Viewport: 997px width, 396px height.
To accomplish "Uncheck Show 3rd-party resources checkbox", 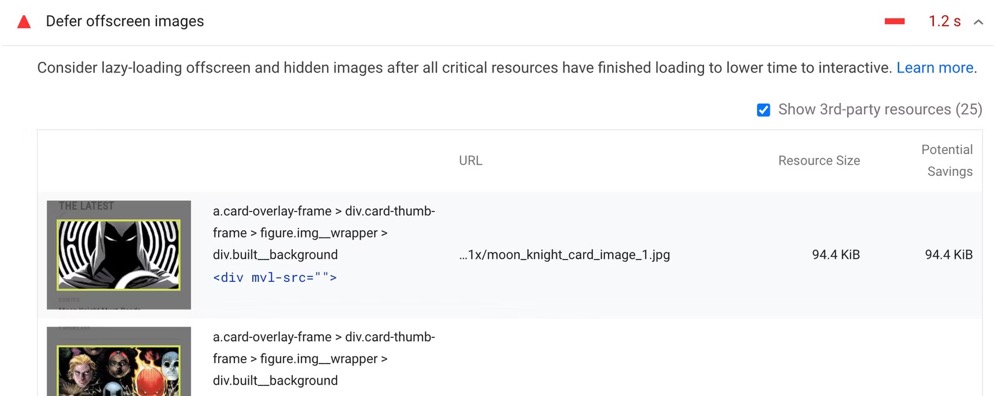I will tap(764, 110).
